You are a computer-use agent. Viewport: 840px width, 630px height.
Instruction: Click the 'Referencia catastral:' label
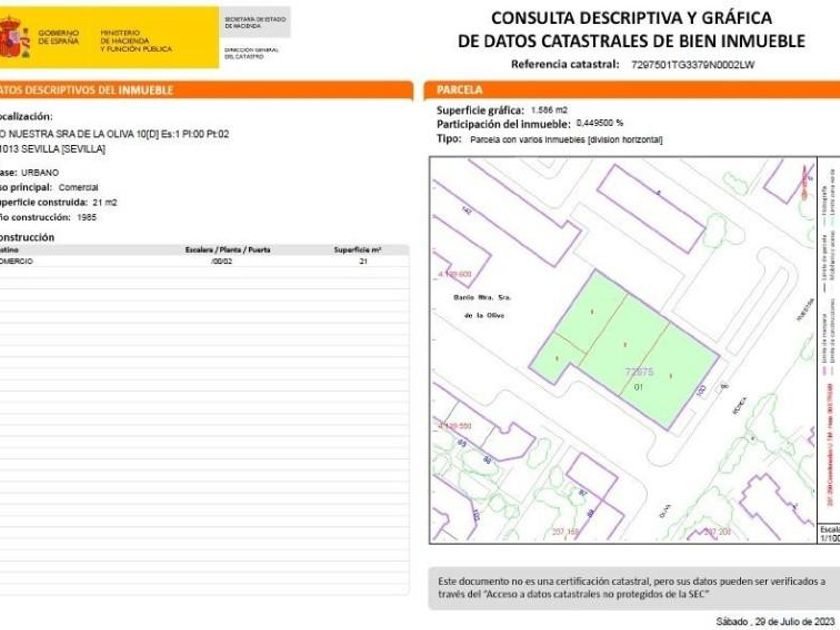coord(565,64)
